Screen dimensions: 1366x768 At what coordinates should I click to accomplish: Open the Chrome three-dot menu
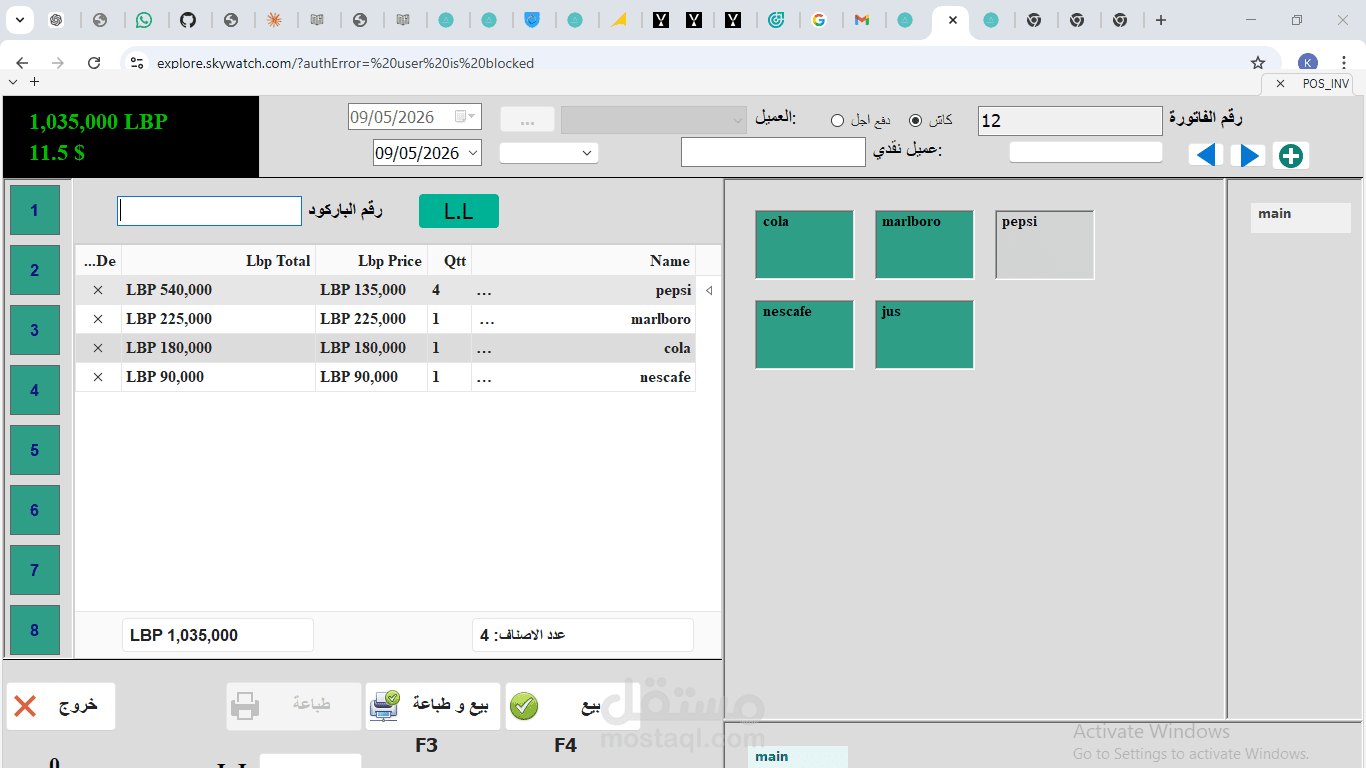tap(1344, 63)
